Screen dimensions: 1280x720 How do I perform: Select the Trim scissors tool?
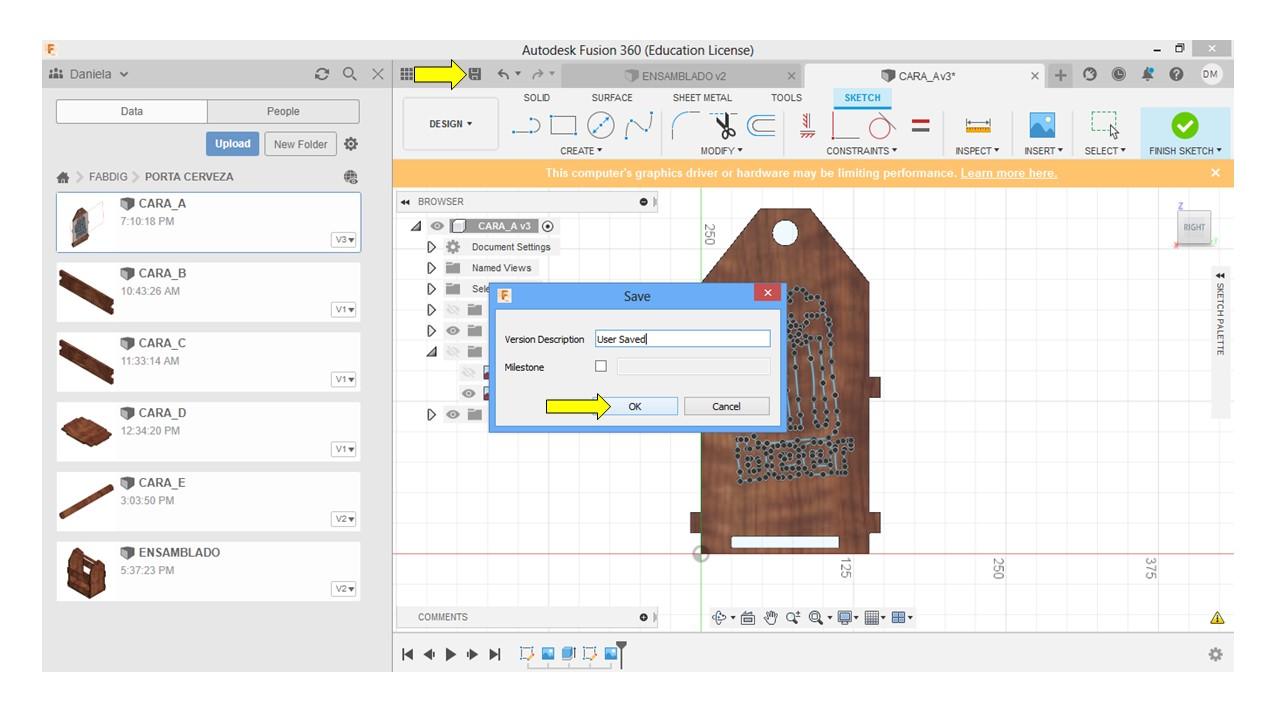[724, 125]
